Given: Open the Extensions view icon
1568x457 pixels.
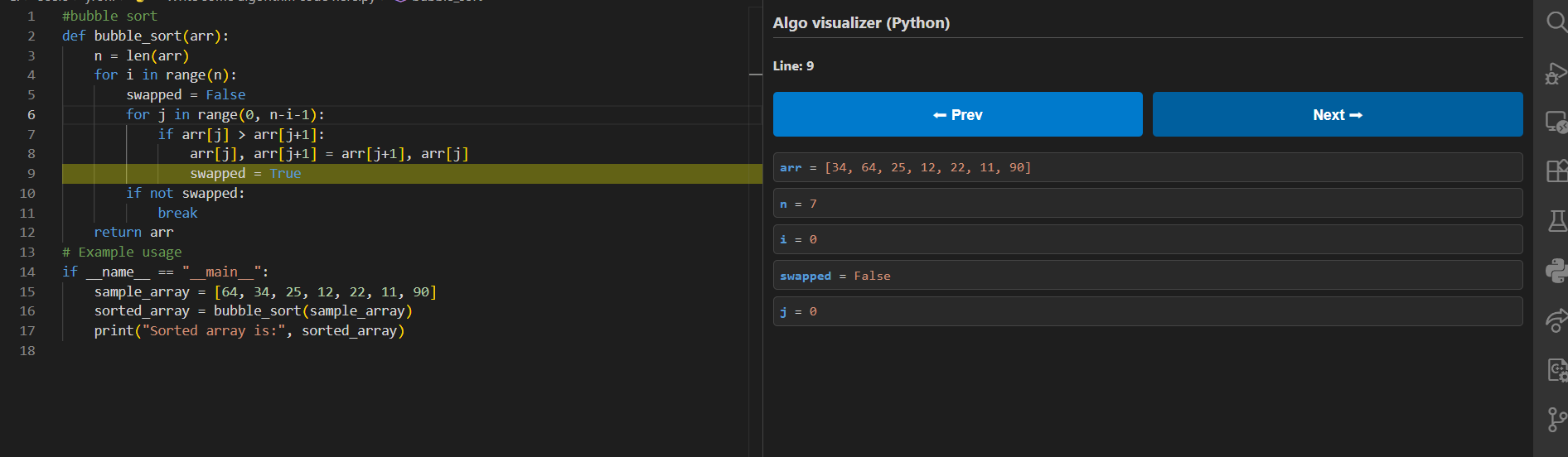Looking at the screenshot, I should coord(1556,171).
